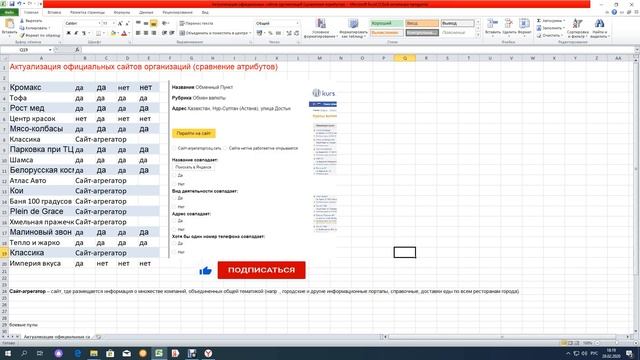Switch to the Рецензирование tab

[x=177, y=13]
